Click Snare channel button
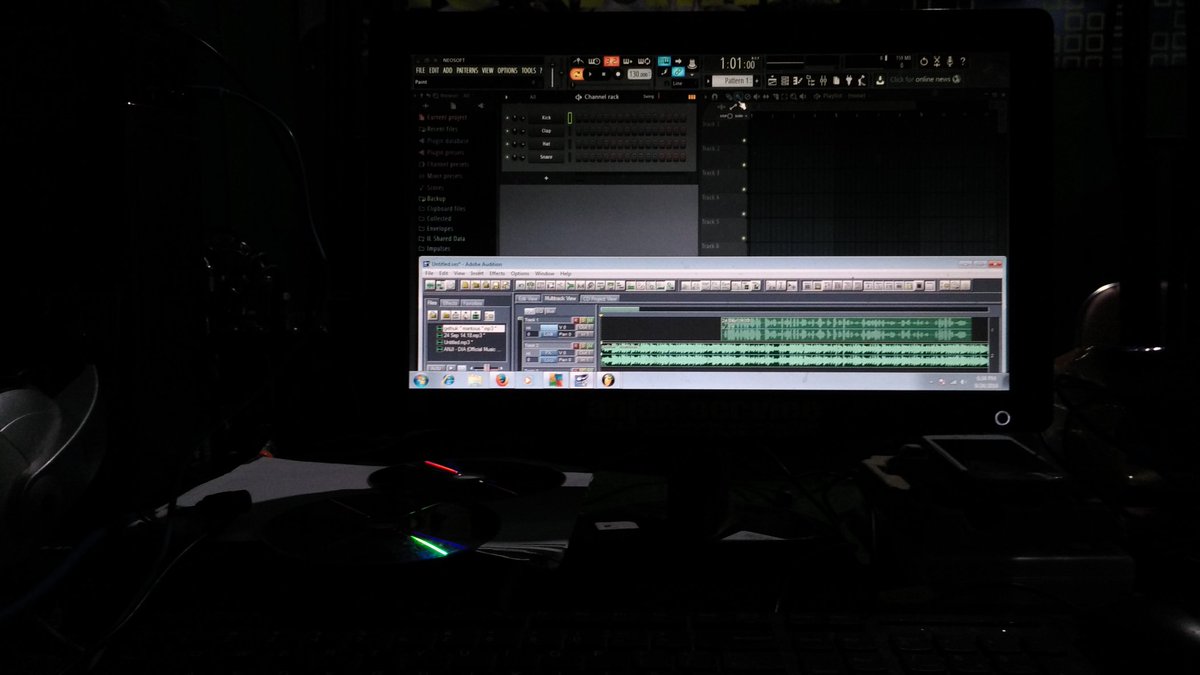Viewport: 1200px width, 675px height. [546, 157]
